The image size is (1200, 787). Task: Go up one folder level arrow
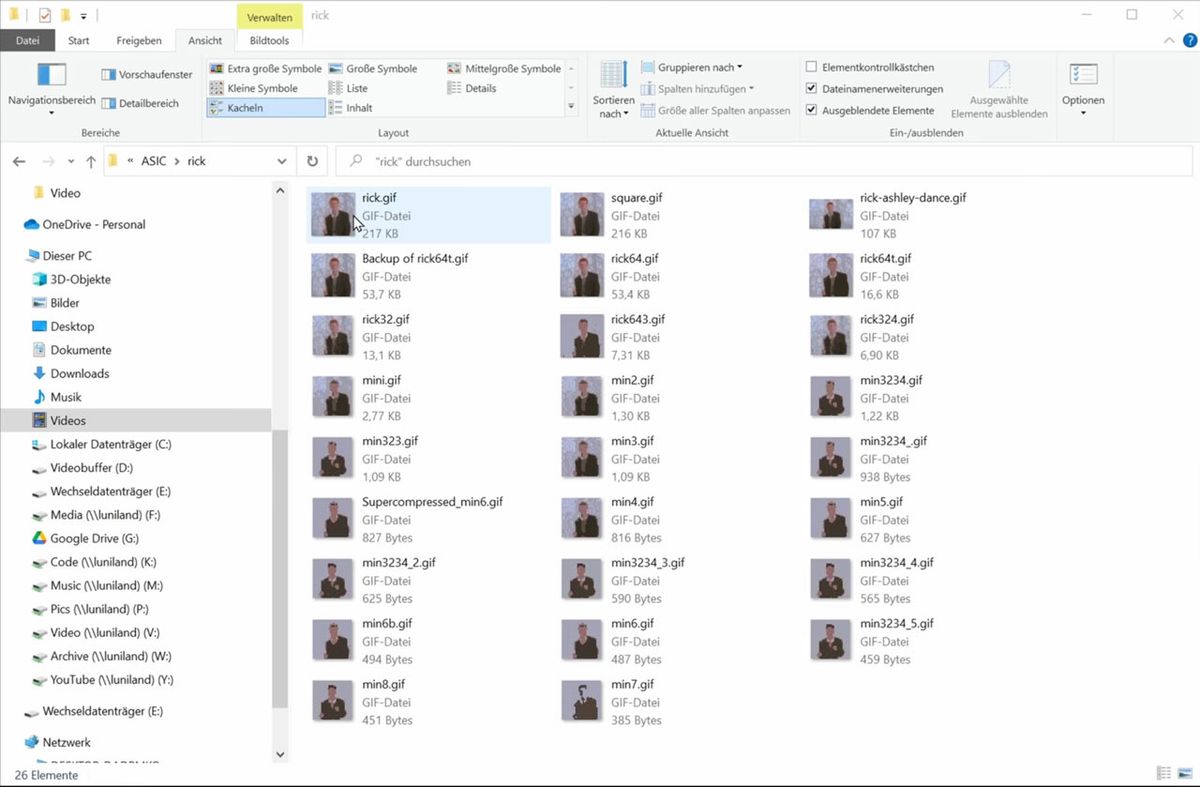click(91, 161)
